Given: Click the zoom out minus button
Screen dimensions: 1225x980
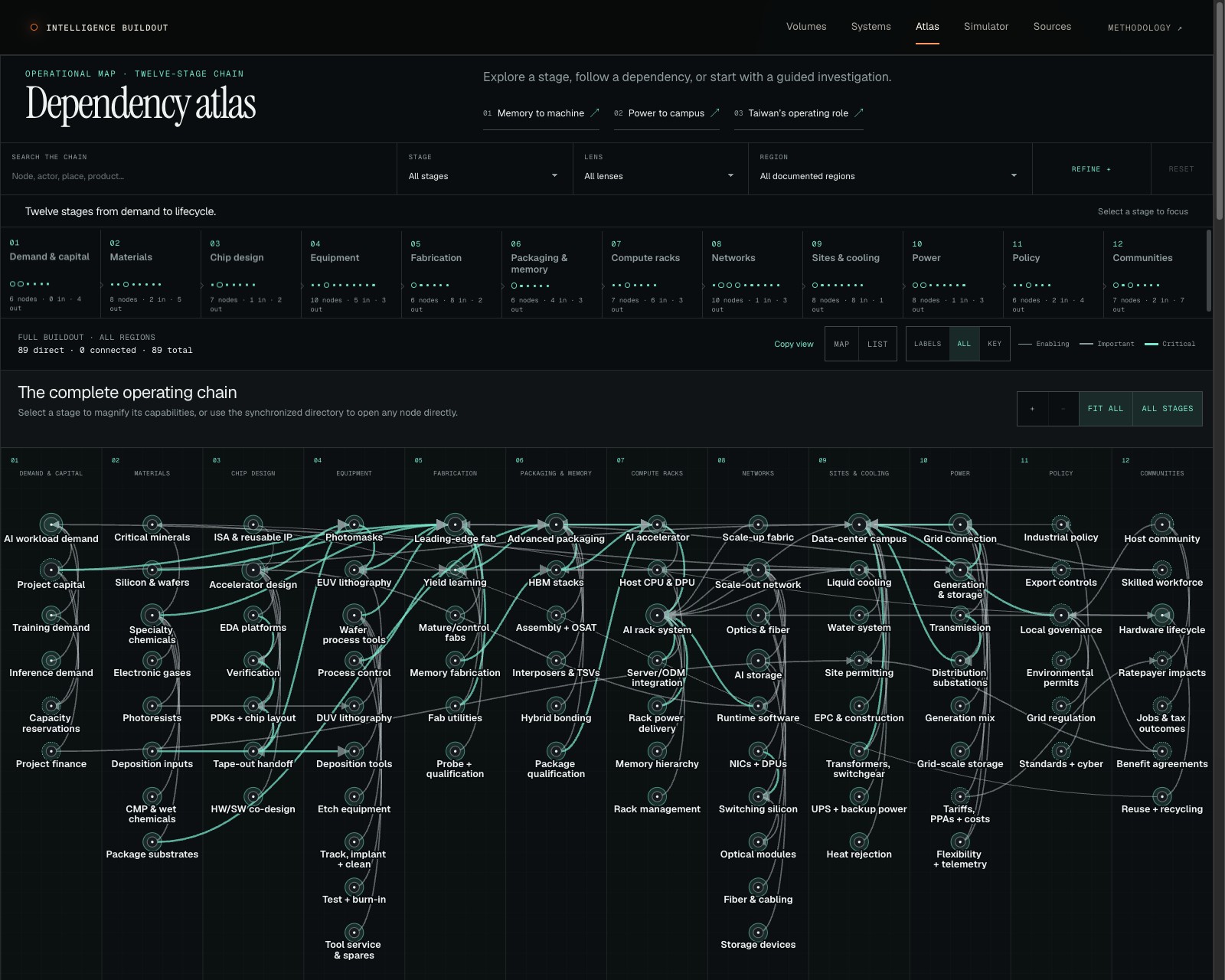Looking at the screenshot, I should [1063, 409].
